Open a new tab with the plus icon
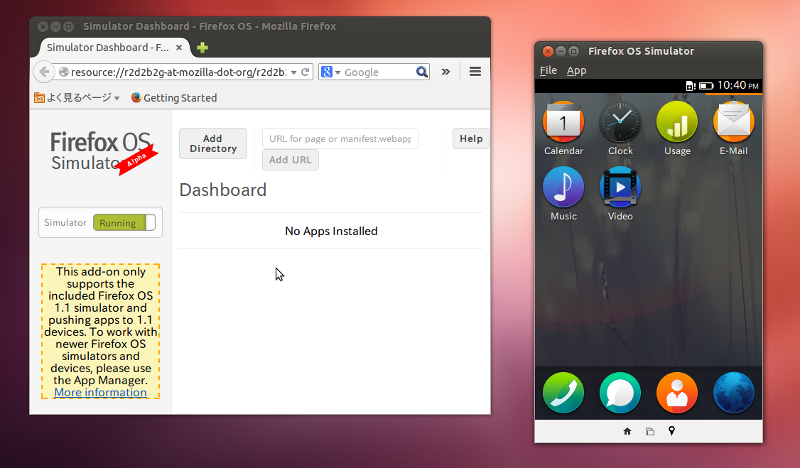Image resolution: width=800 pixels, height=468 pixels. tap(203, 47)
